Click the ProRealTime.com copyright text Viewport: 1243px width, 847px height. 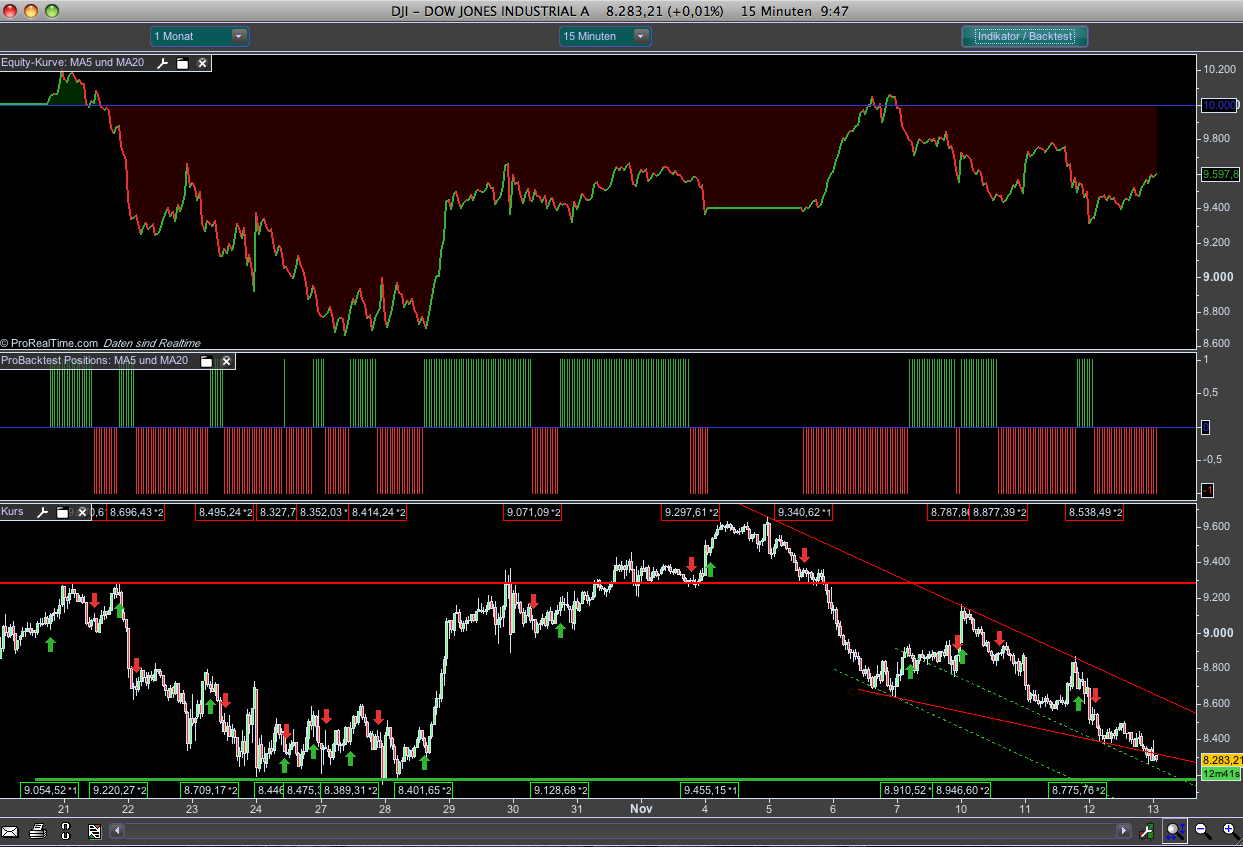point(49,343)
